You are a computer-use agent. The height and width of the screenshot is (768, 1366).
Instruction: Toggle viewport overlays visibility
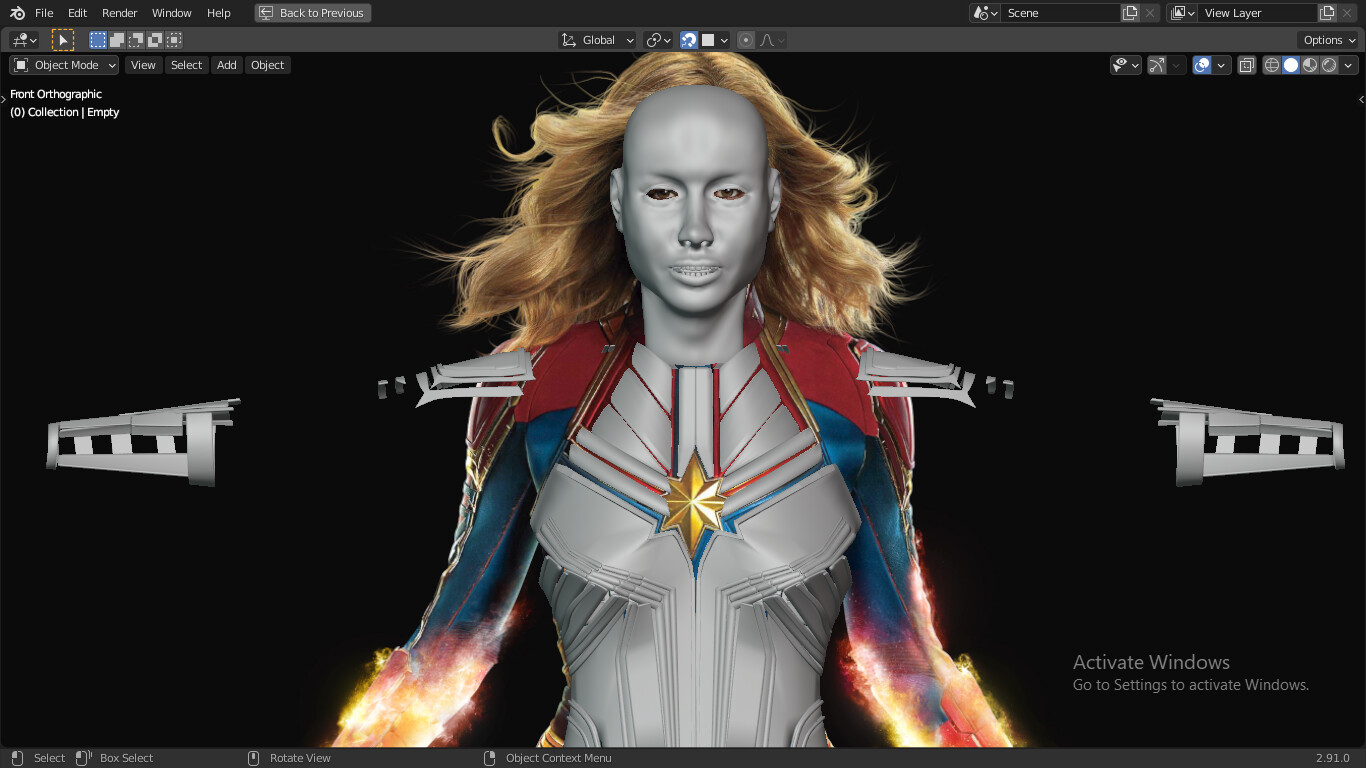1203,64
